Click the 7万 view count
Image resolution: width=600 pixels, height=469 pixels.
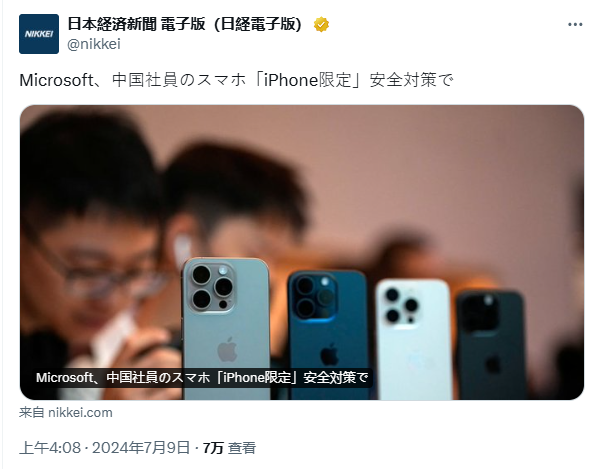tap(213, 448)
